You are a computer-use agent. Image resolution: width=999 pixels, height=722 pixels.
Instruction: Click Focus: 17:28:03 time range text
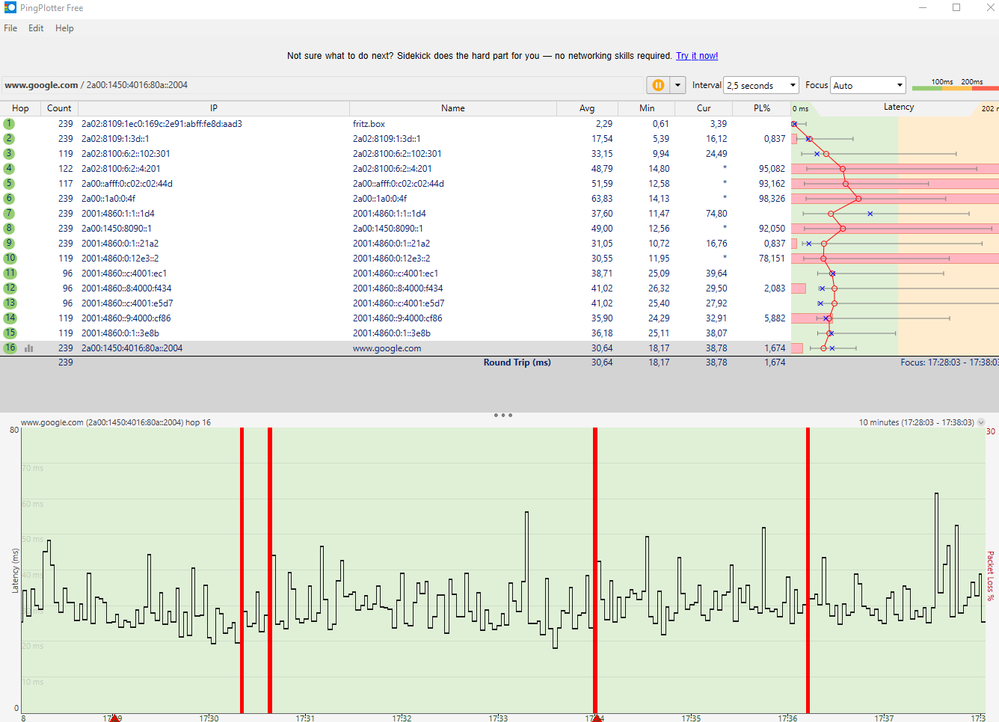pyautogui.click(x=949, y=362)
